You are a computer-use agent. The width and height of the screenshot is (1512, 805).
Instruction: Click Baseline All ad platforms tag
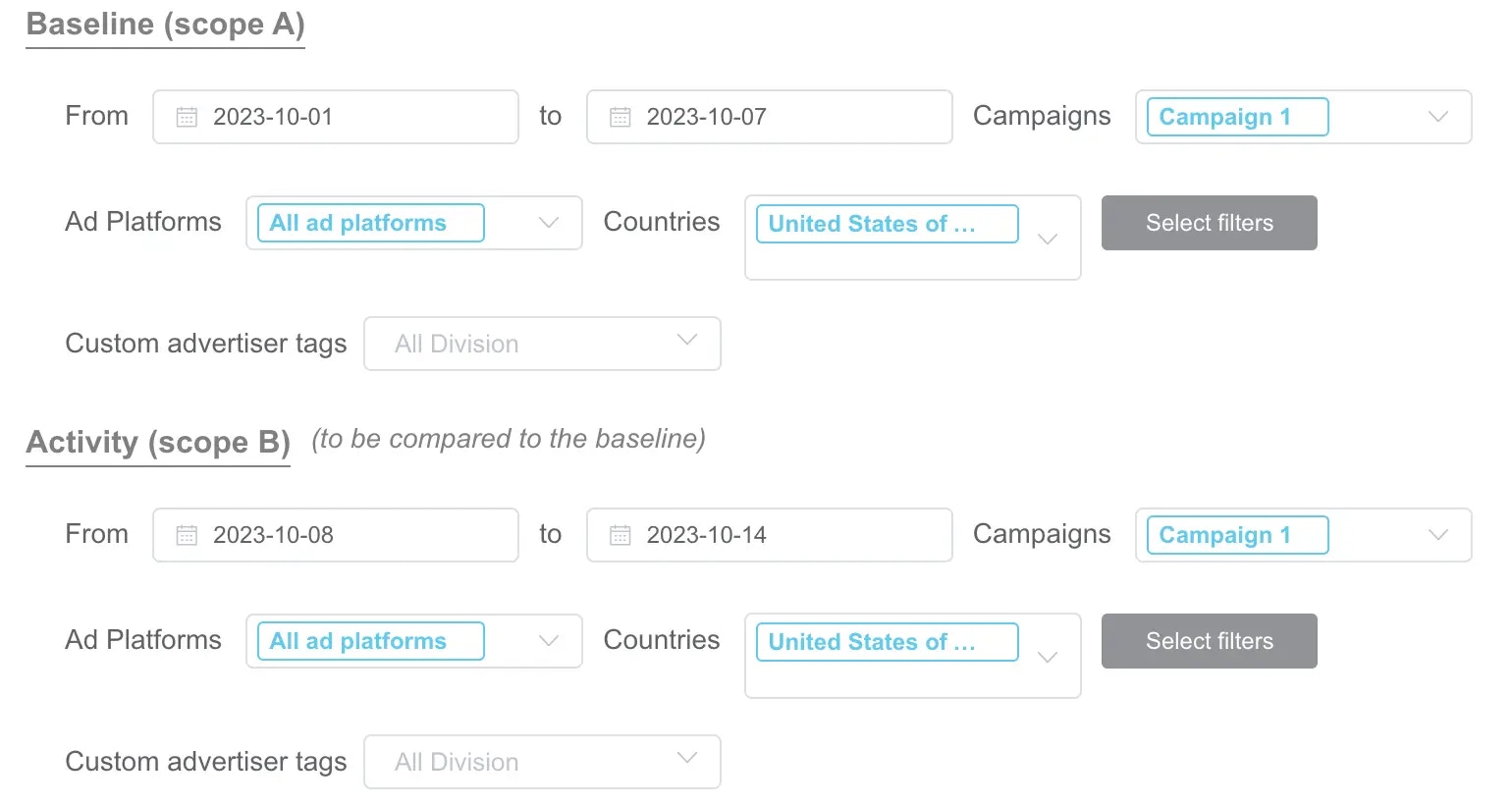370,223
